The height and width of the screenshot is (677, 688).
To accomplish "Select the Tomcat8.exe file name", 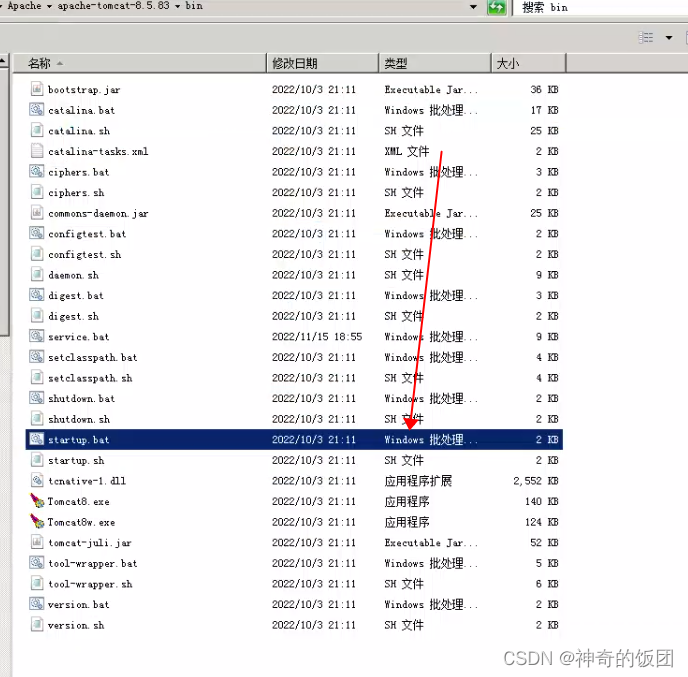I will coord(79,501).
